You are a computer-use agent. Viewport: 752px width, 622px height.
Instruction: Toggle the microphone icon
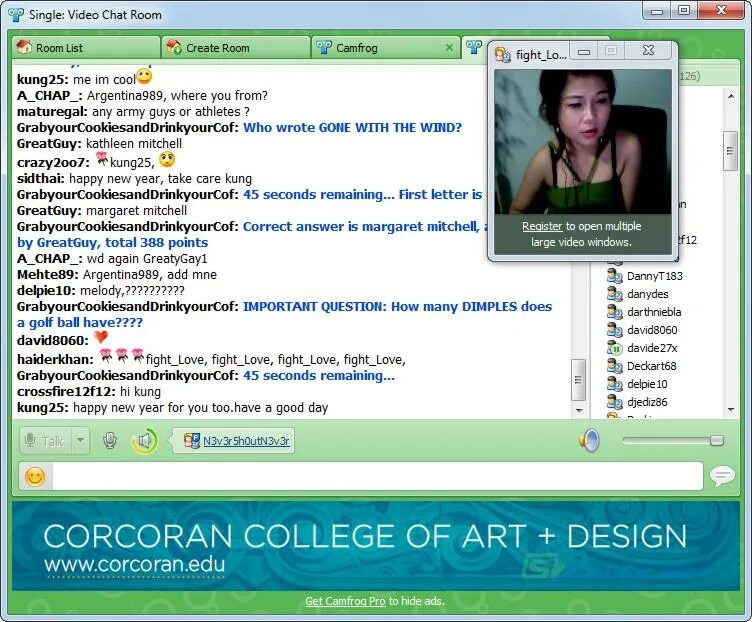110,441
